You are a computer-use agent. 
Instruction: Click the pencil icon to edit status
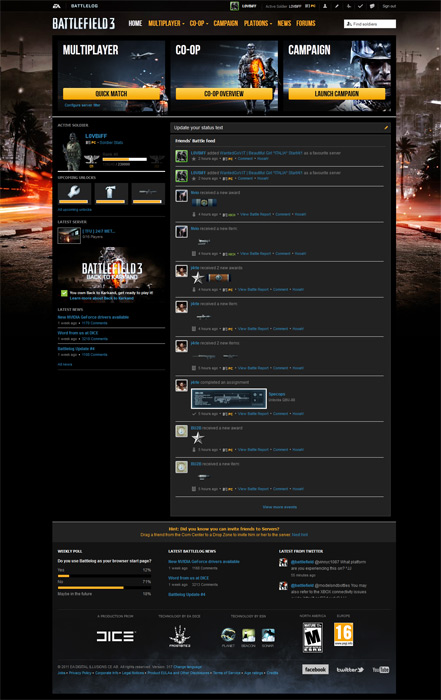click(x=386, y=127)
